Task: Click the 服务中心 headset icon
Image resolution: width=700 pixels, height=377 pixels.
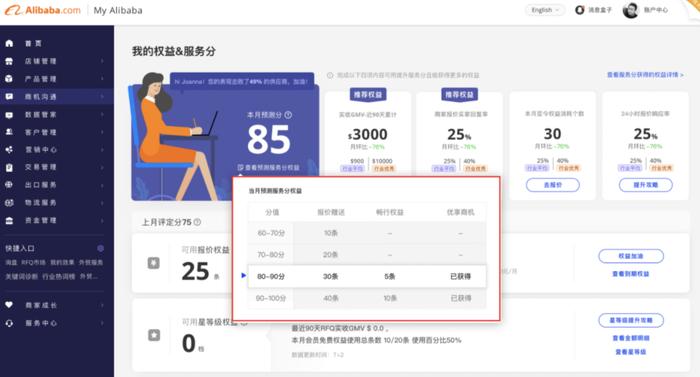Action: coord(9,323)
